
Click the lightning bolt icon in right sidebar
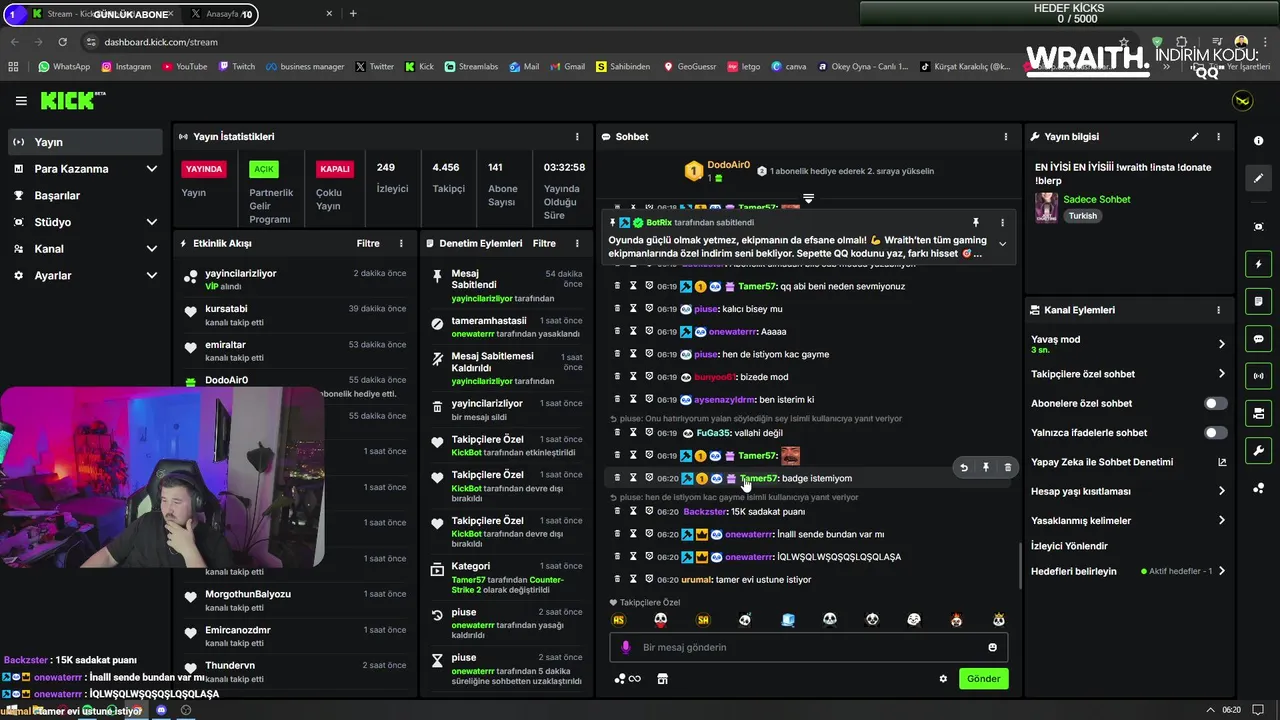[x=1258, y=264]
